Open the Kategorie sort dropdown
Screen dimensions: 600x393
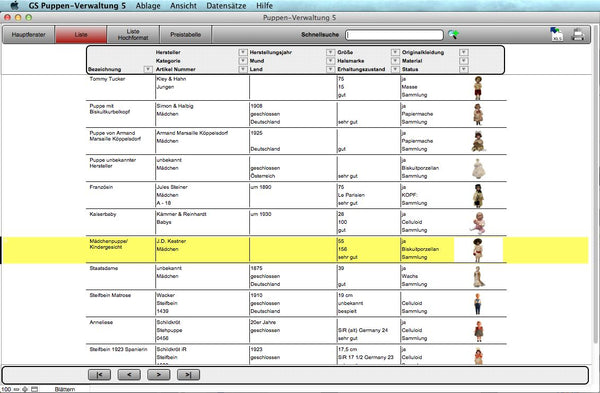(x=243, y=60)
